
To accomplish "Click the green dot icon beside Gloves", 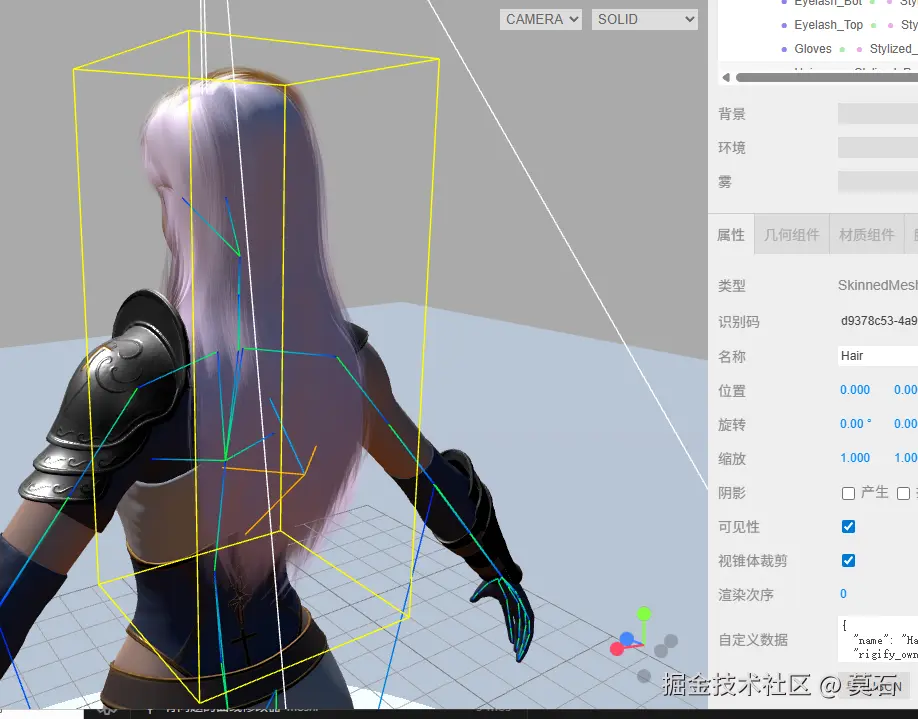I will [841, 48].
